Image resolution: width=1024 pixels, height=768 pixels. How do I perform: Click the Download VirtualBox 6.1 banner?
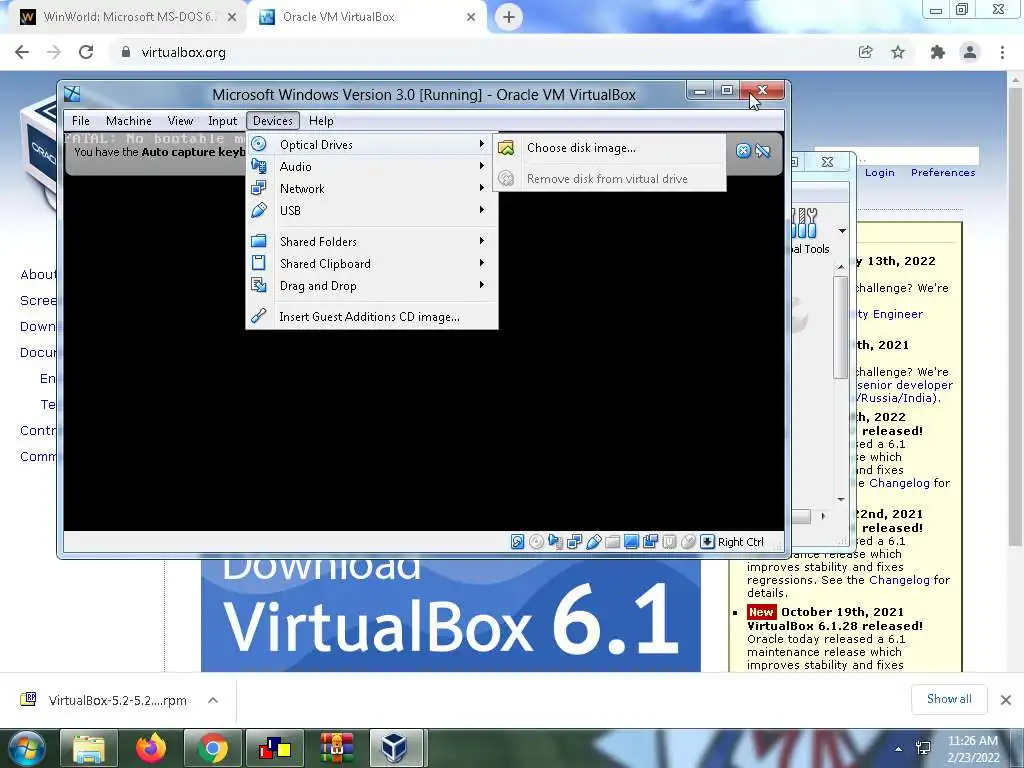451,615
